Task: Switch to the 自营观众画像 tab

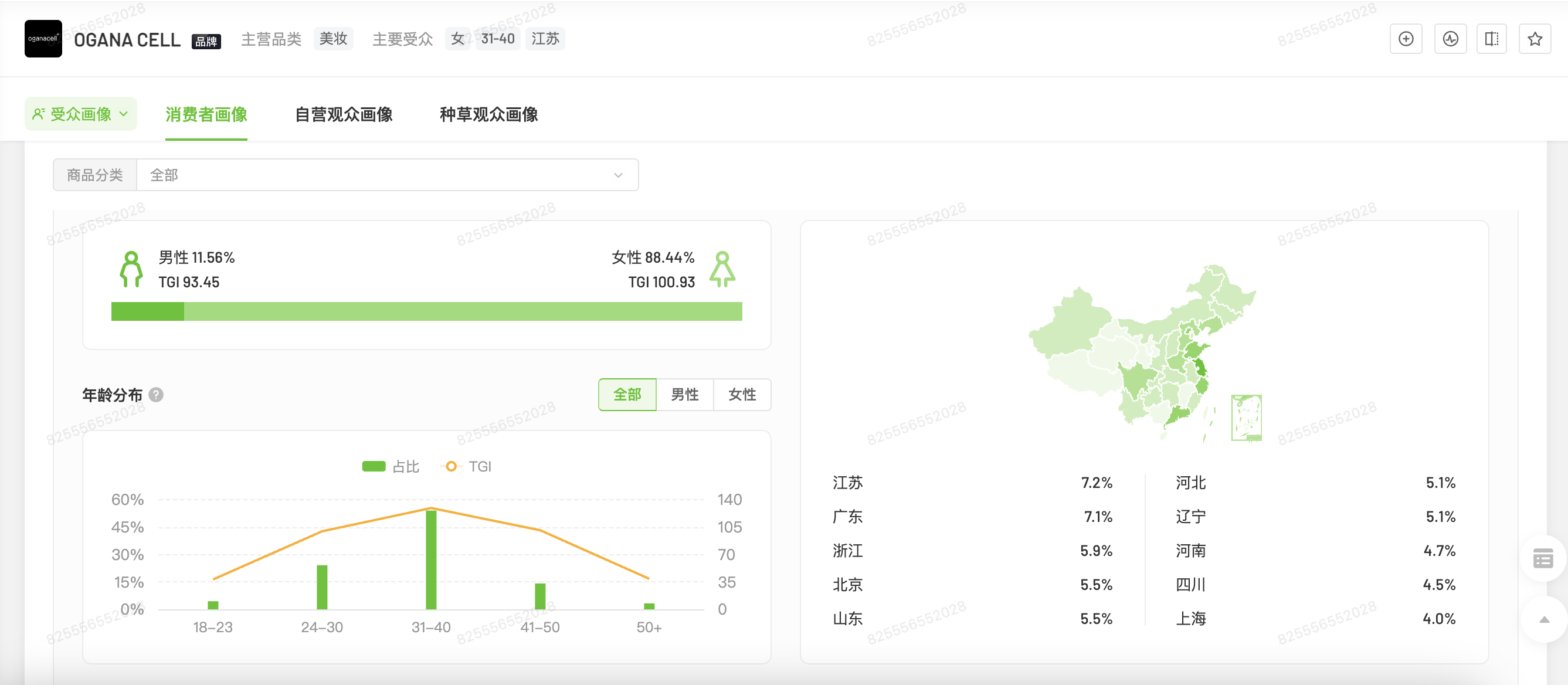Action: [x=345, y=114]
